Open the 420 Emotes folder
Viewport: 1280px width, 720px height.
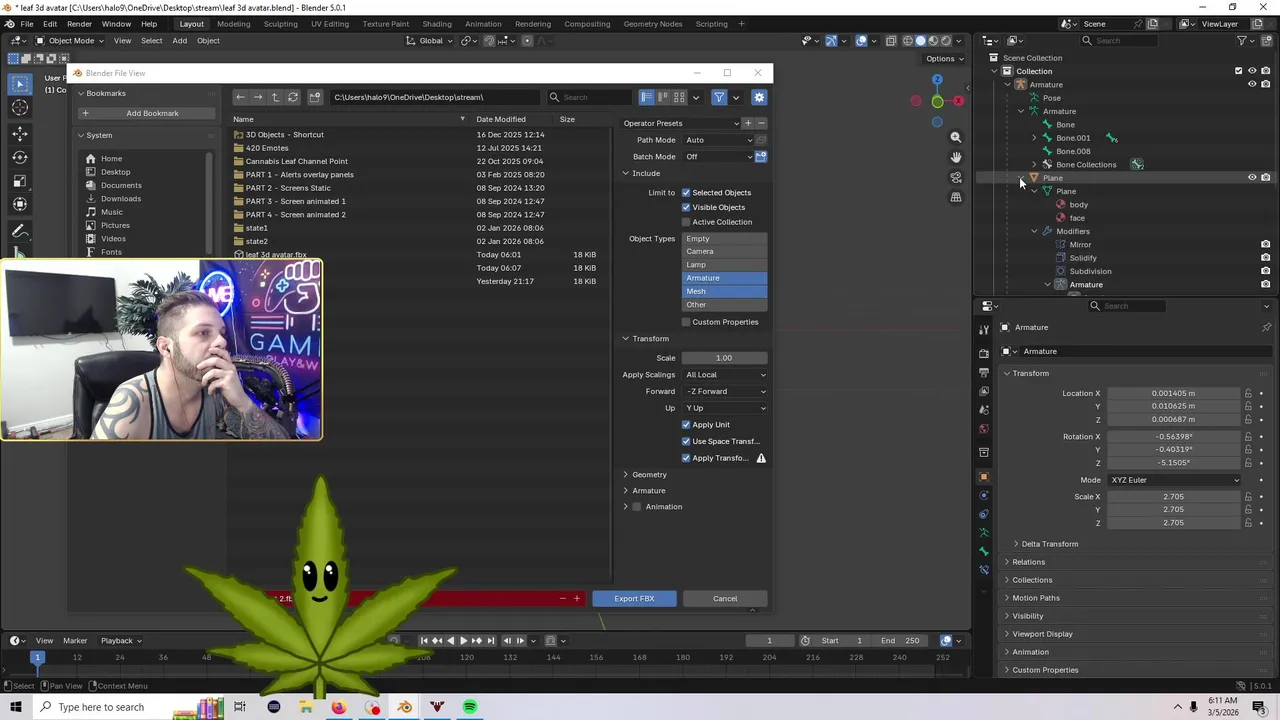click(267, 148)
